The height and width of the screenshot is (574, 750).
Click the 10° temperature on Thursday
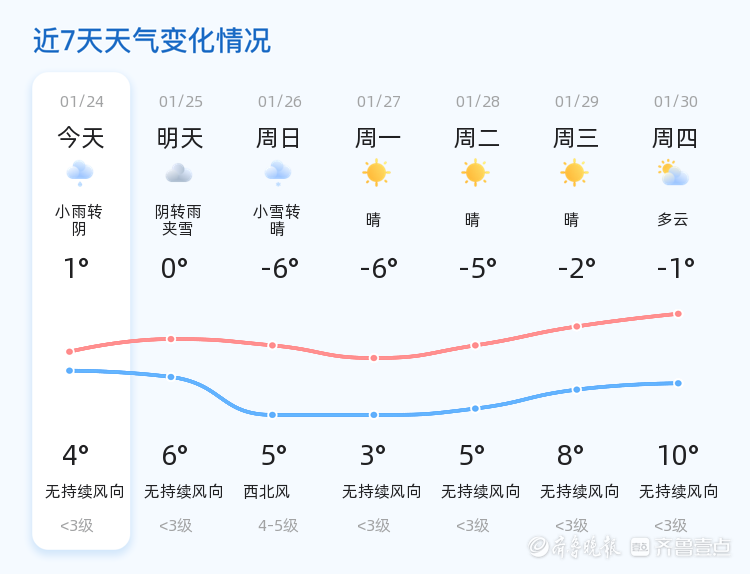tap(678, 456)
